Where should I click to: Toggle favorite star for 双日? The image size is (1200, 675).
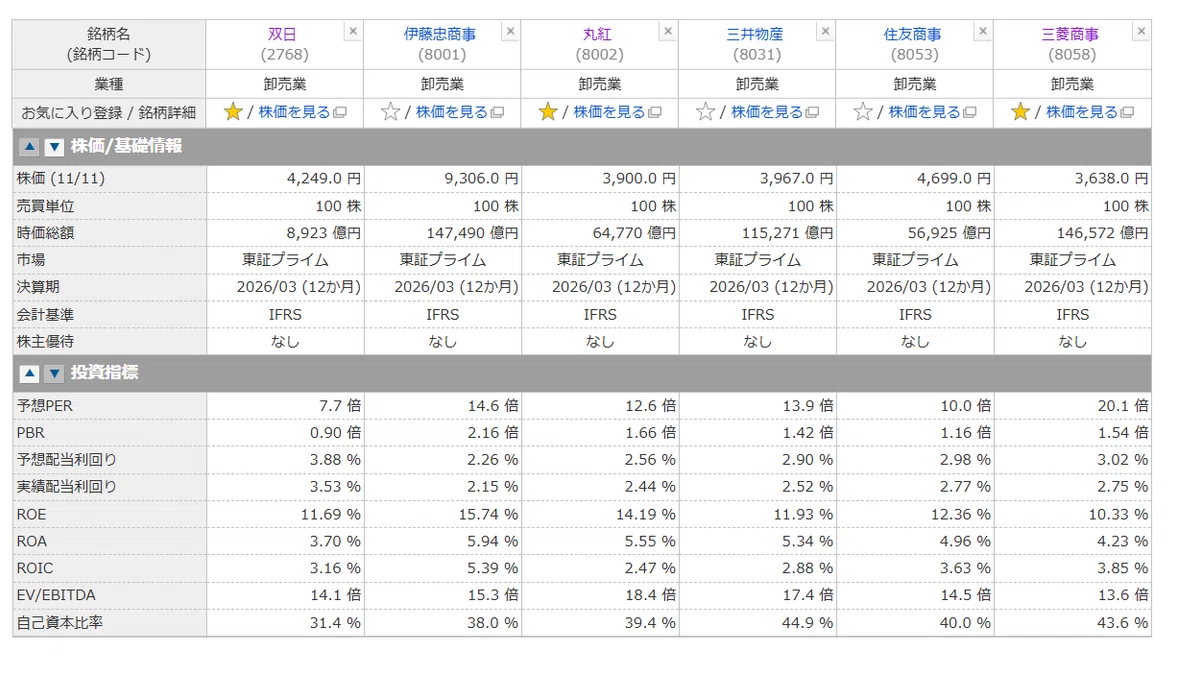tap(233, 112)
